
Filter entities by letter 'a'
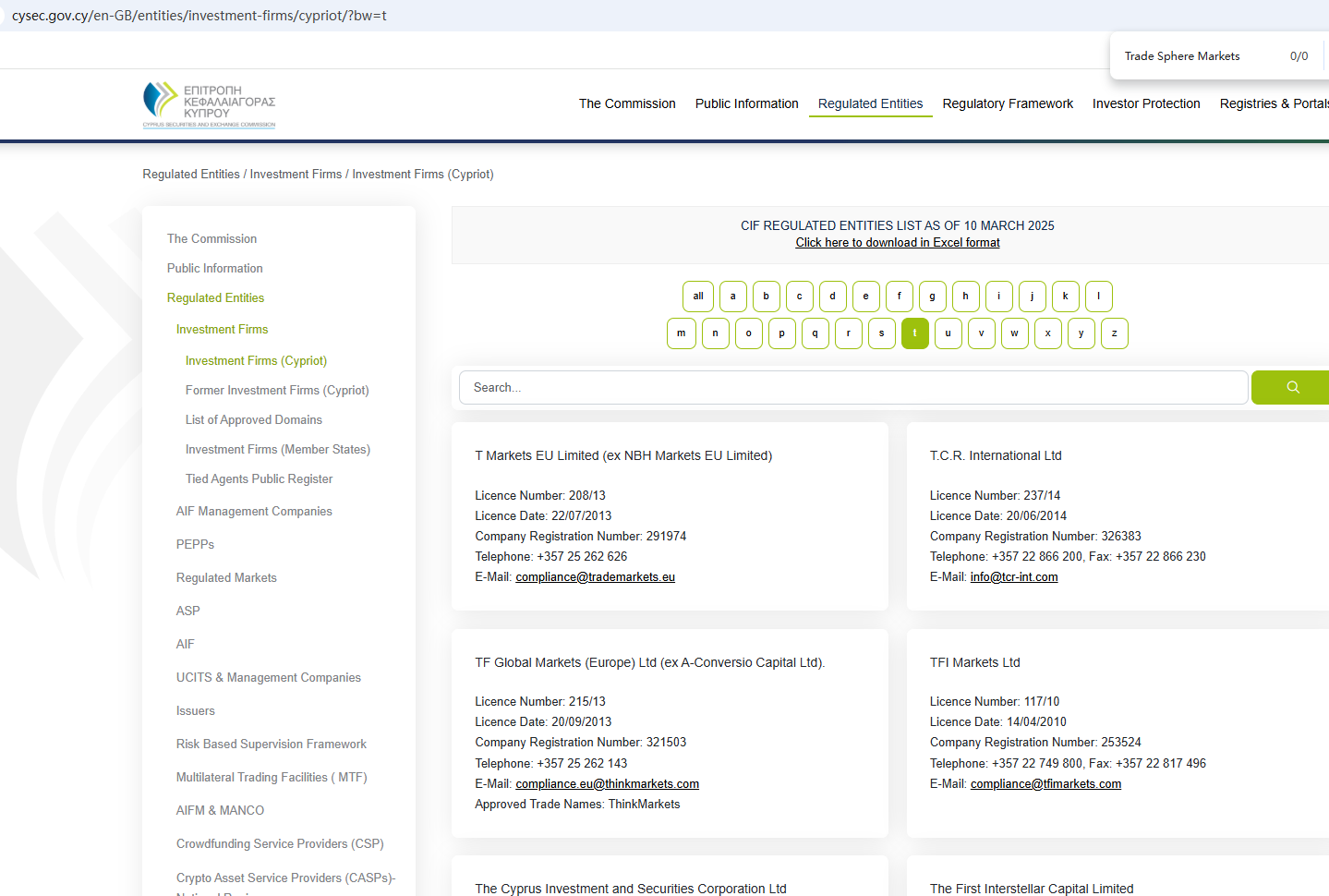733,297
